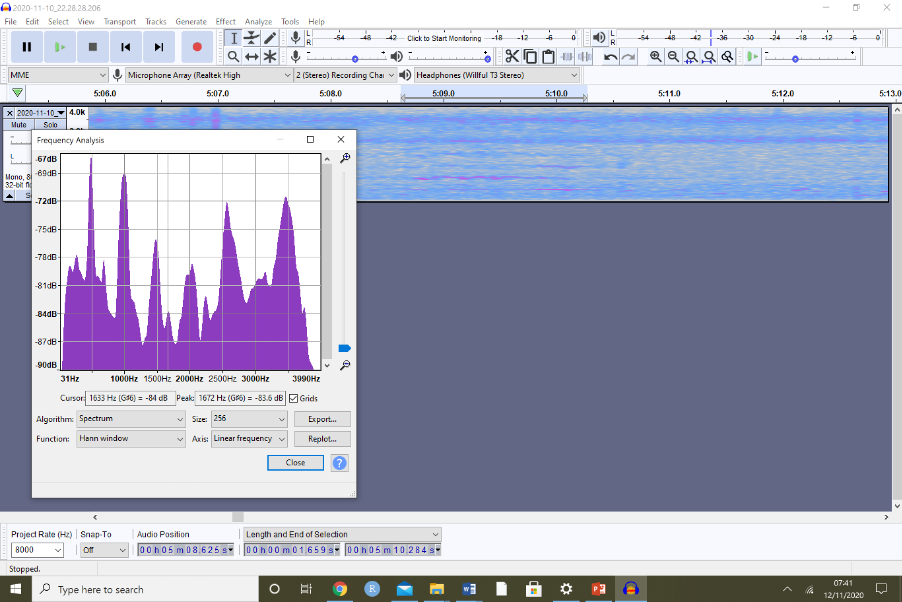Click the Windows Start button
Viewport: 902px width, 602px height.
15,589
